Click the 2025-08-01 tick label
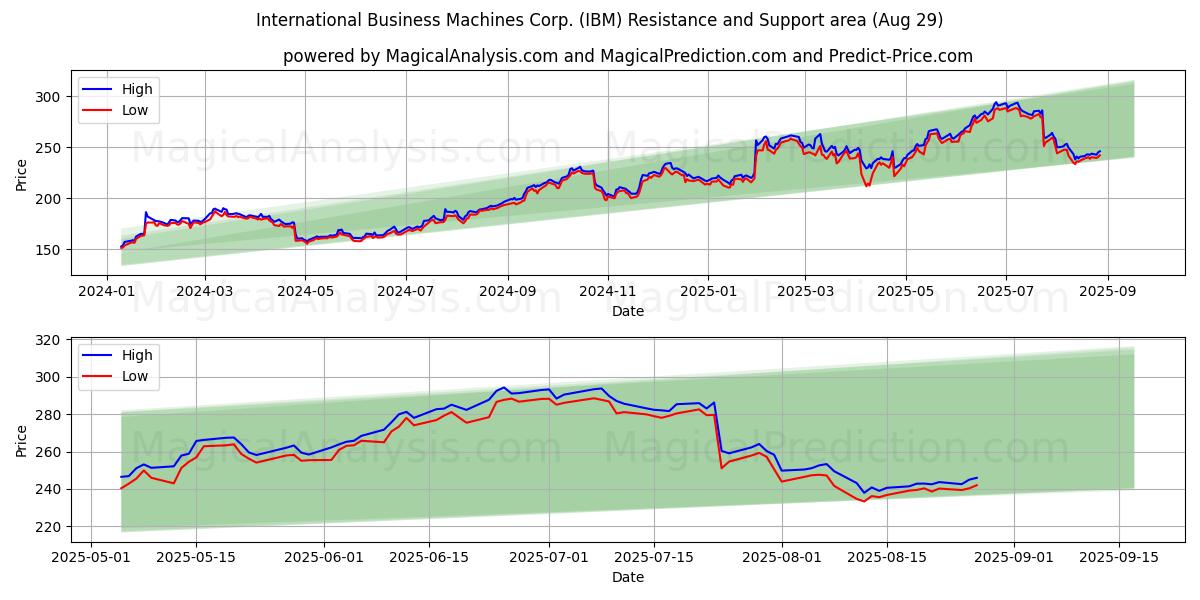 780,559
